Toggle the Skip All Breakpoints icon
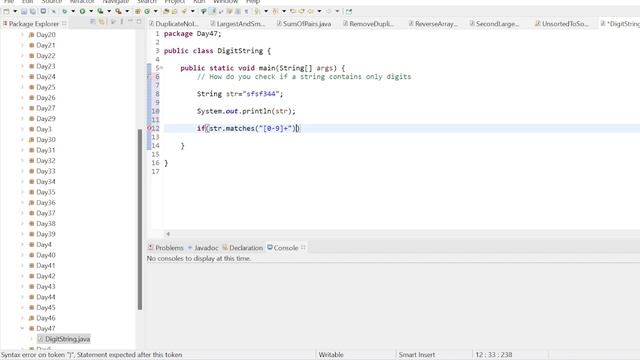This screenshot has height=360, width=640. [x=53, y=11]
